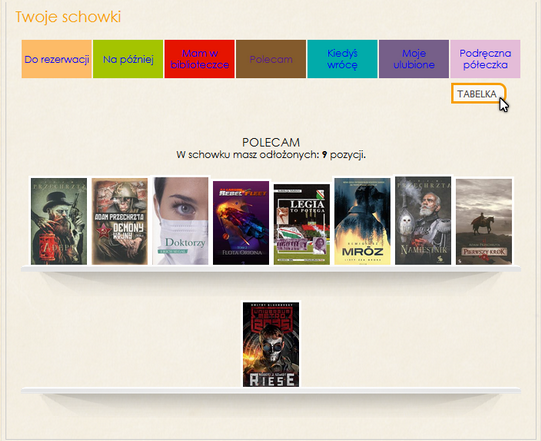Image resolution: width=541 pixels, height=441 pixels.
Task: Open the Doktorzy book cover
Action: (x=180, y=221)
